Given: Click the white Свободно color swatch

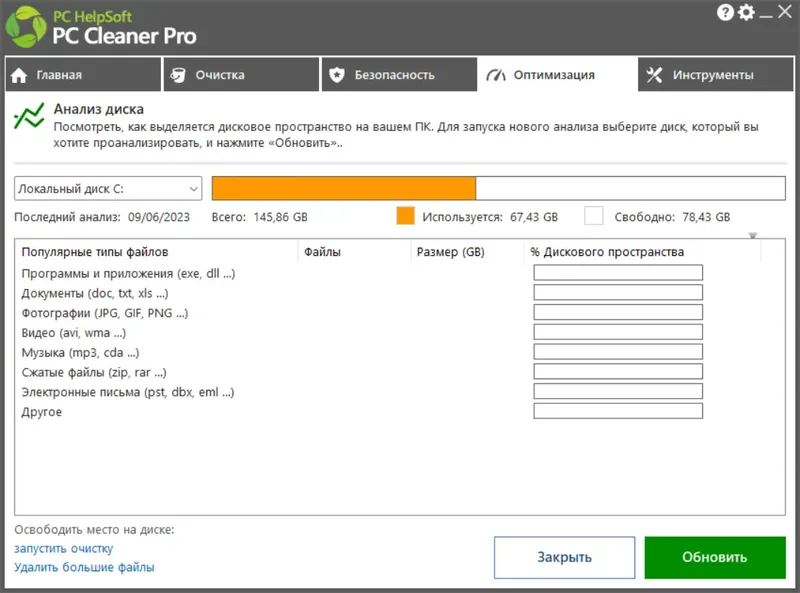Looking at the screenshot, I should click(x=593, y=216).
